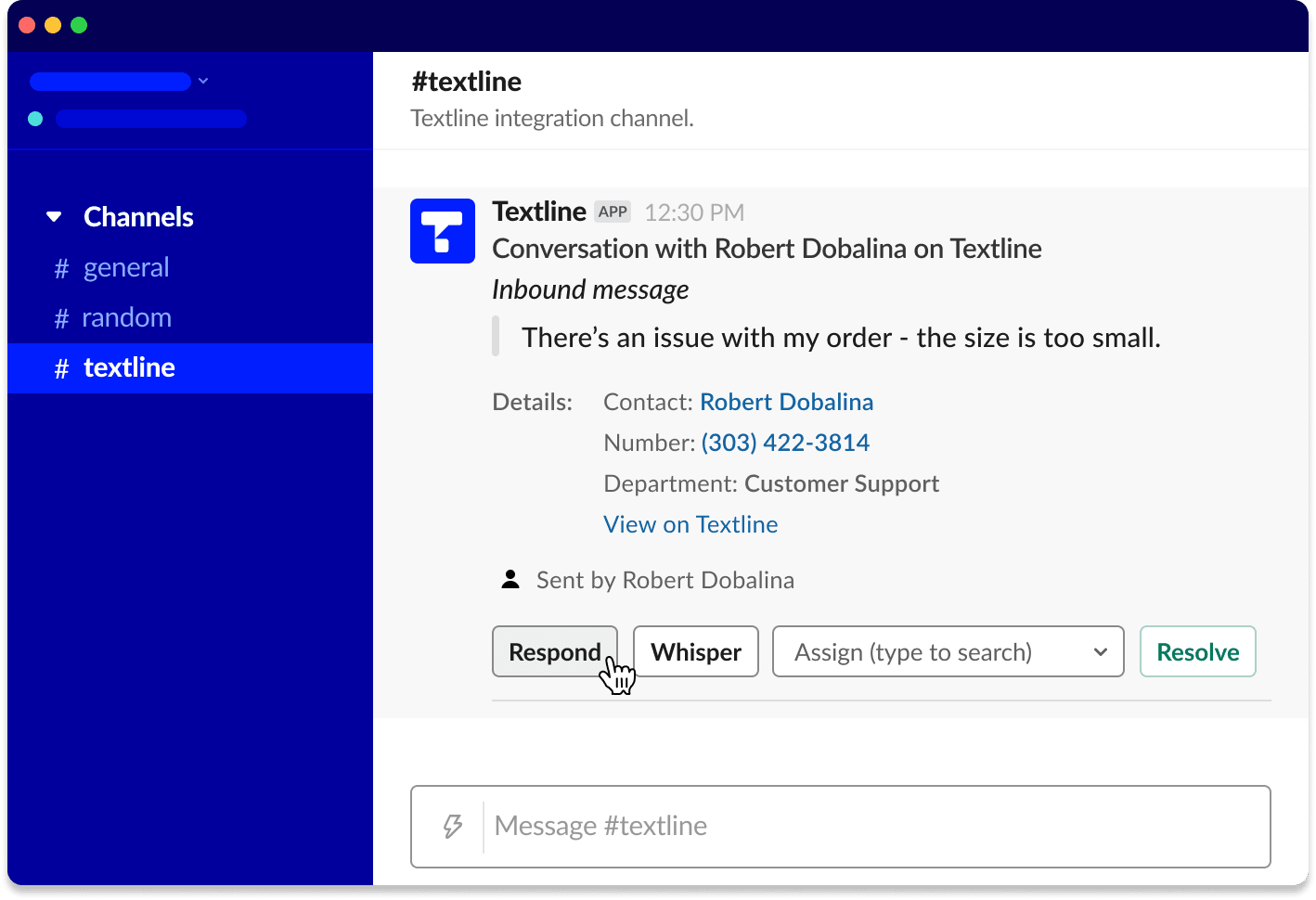Click the red close window button
Image resolution: width=1316 pixels, height=900 pixels.
tap(27, 25)
